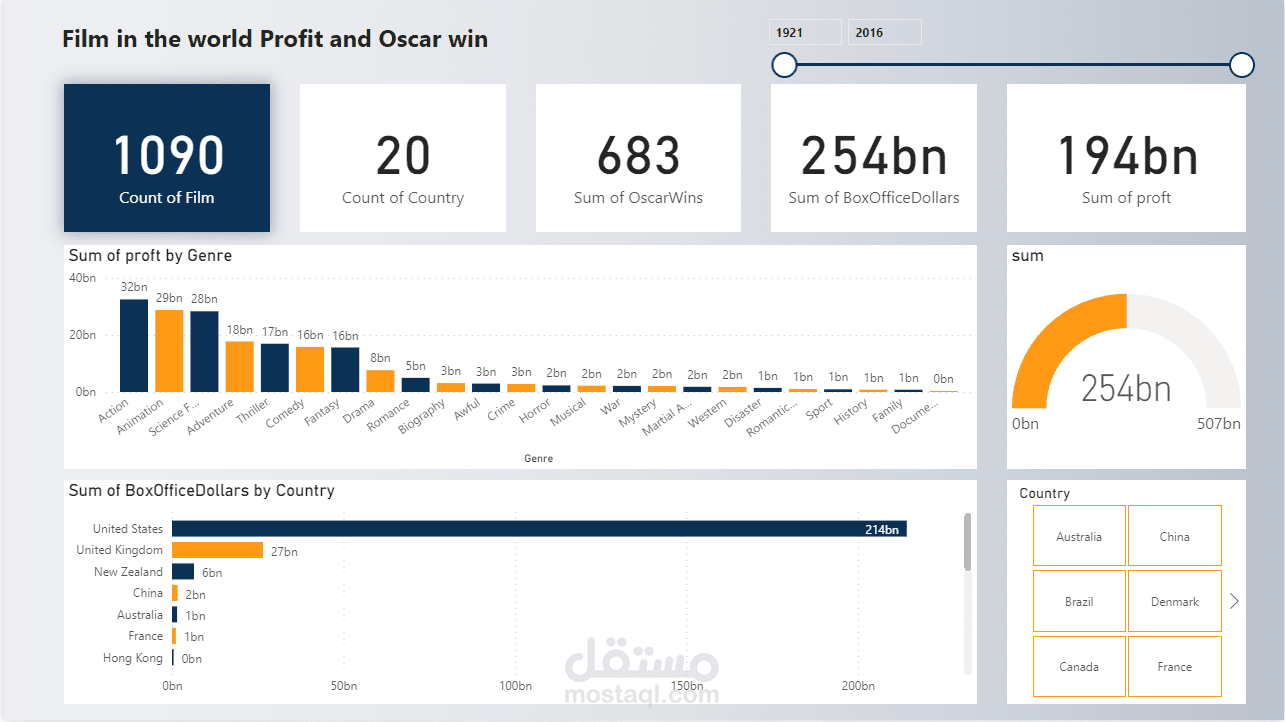Select the New Zealand bar
The image size is (1285, 722).
[183, 572]
